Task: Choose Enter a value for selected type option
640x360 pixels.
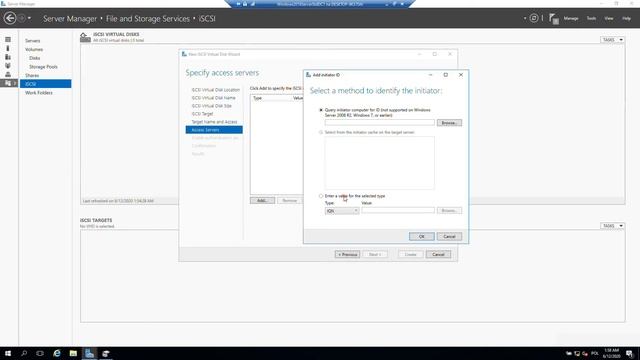Action: [x=321, y=196]
